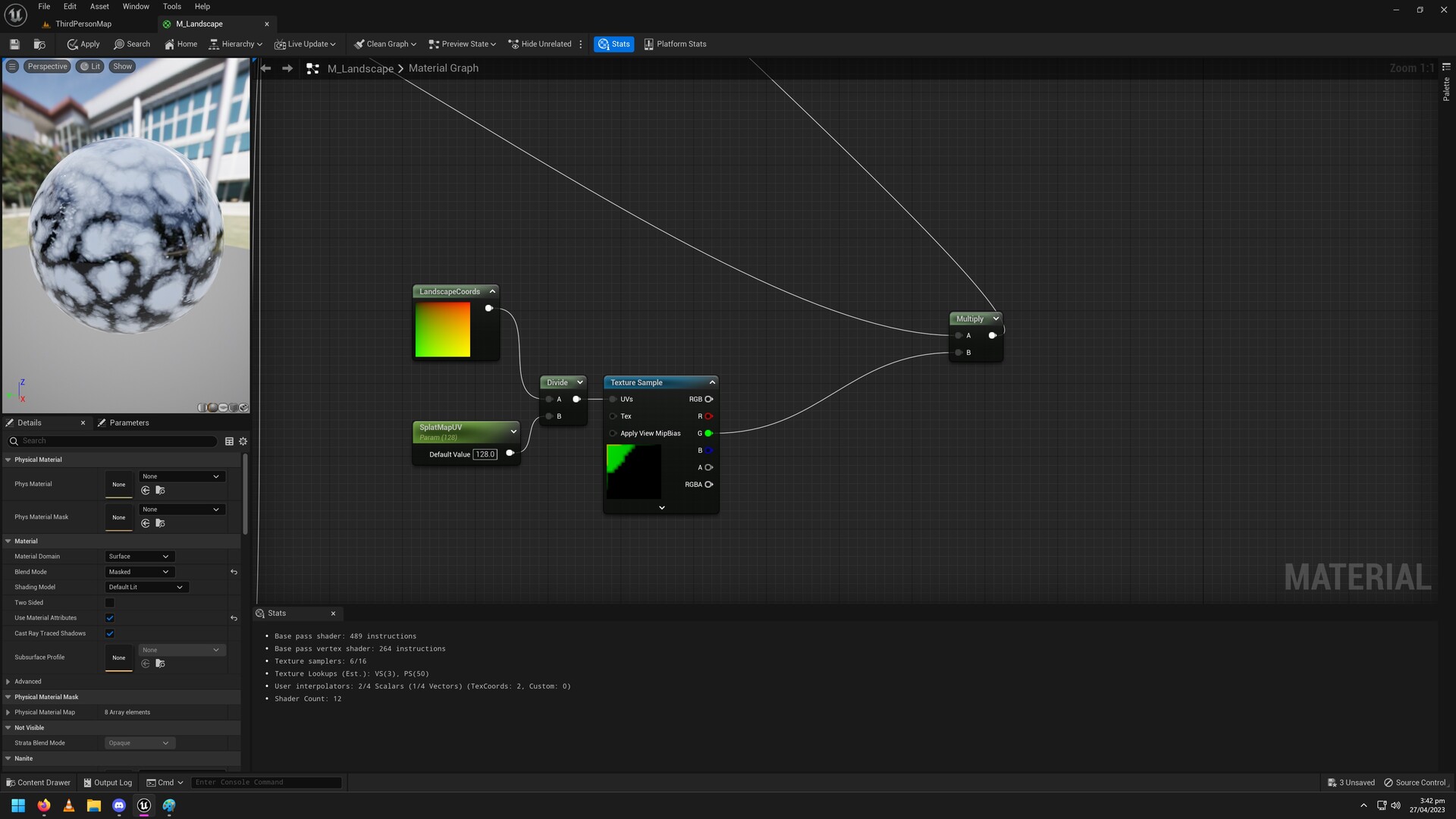
Task: Open the Shading Model dropdown
Action: [146, 586]
